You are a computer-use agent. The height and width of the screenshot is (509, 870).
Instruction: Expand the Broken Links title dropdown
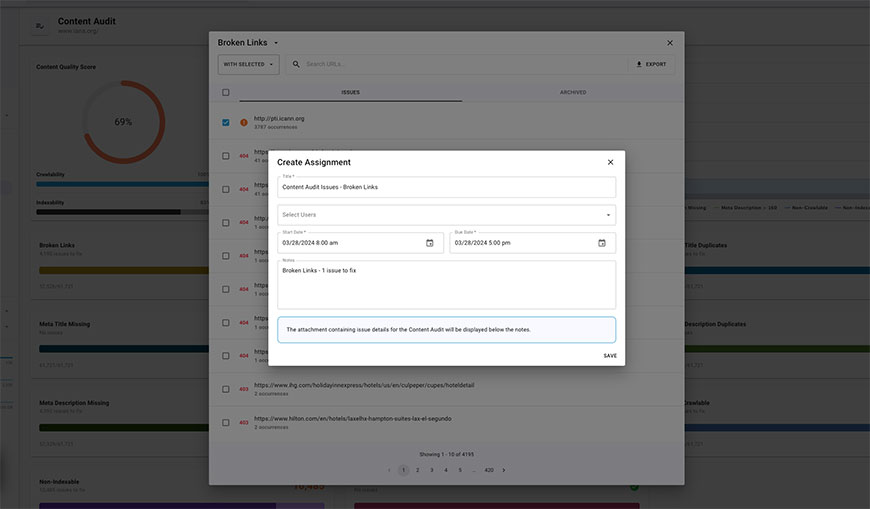pos(276,43)
